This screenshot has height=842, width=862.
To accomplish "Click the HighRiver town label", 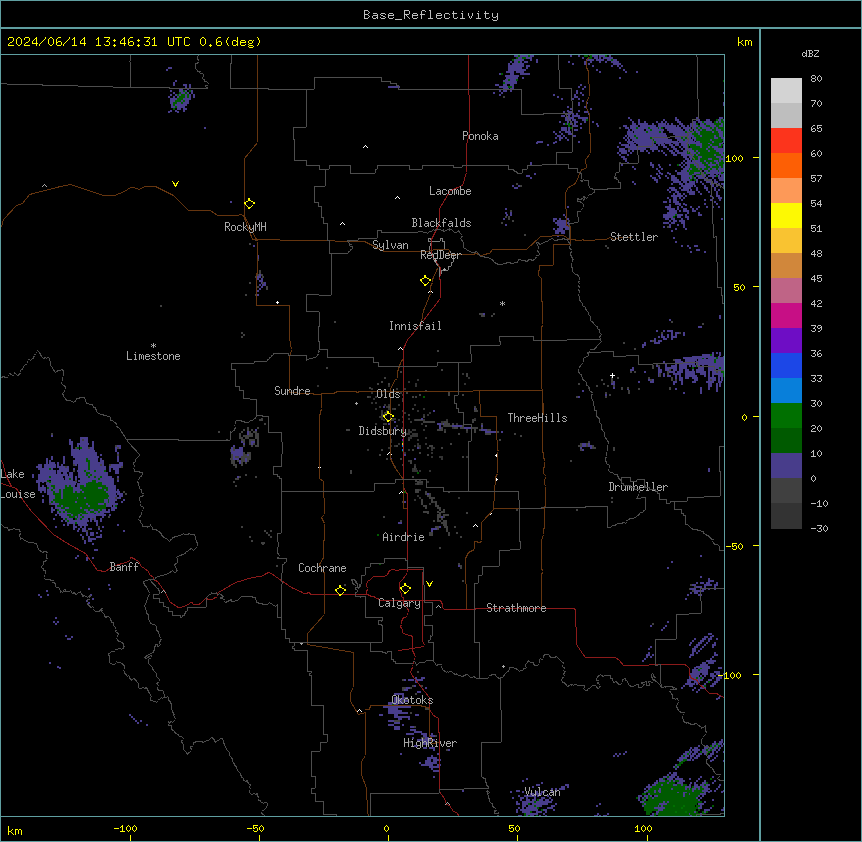I will [x=430, y=743].
